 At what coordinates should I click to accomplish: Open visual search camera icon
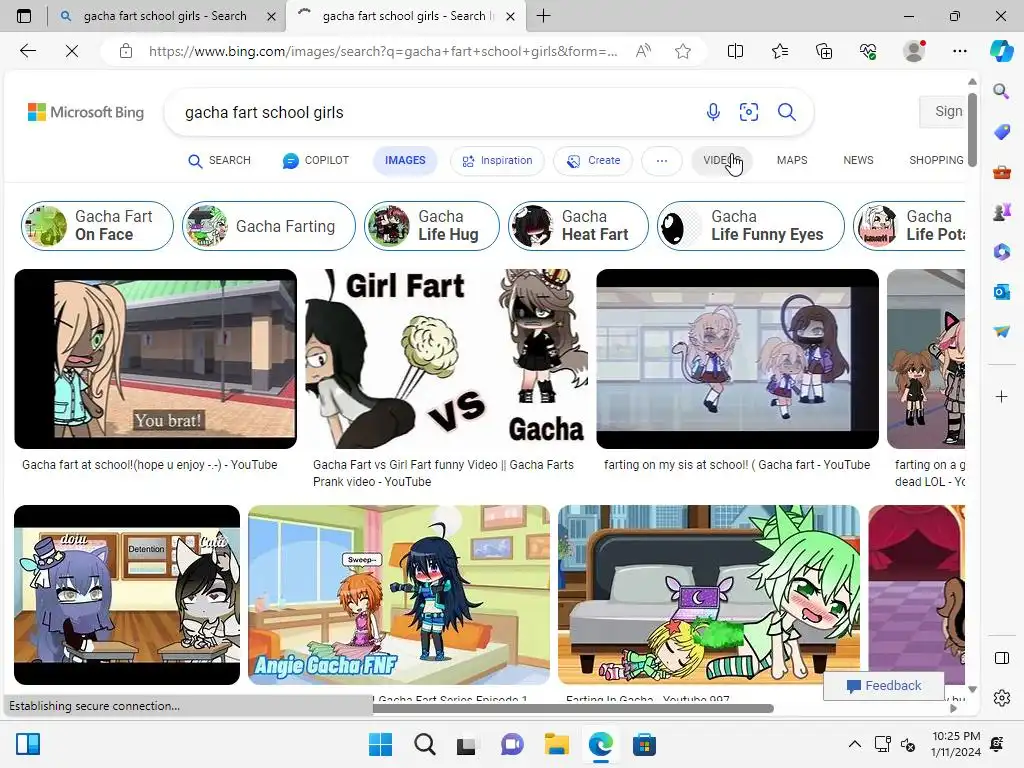(749, 112)
